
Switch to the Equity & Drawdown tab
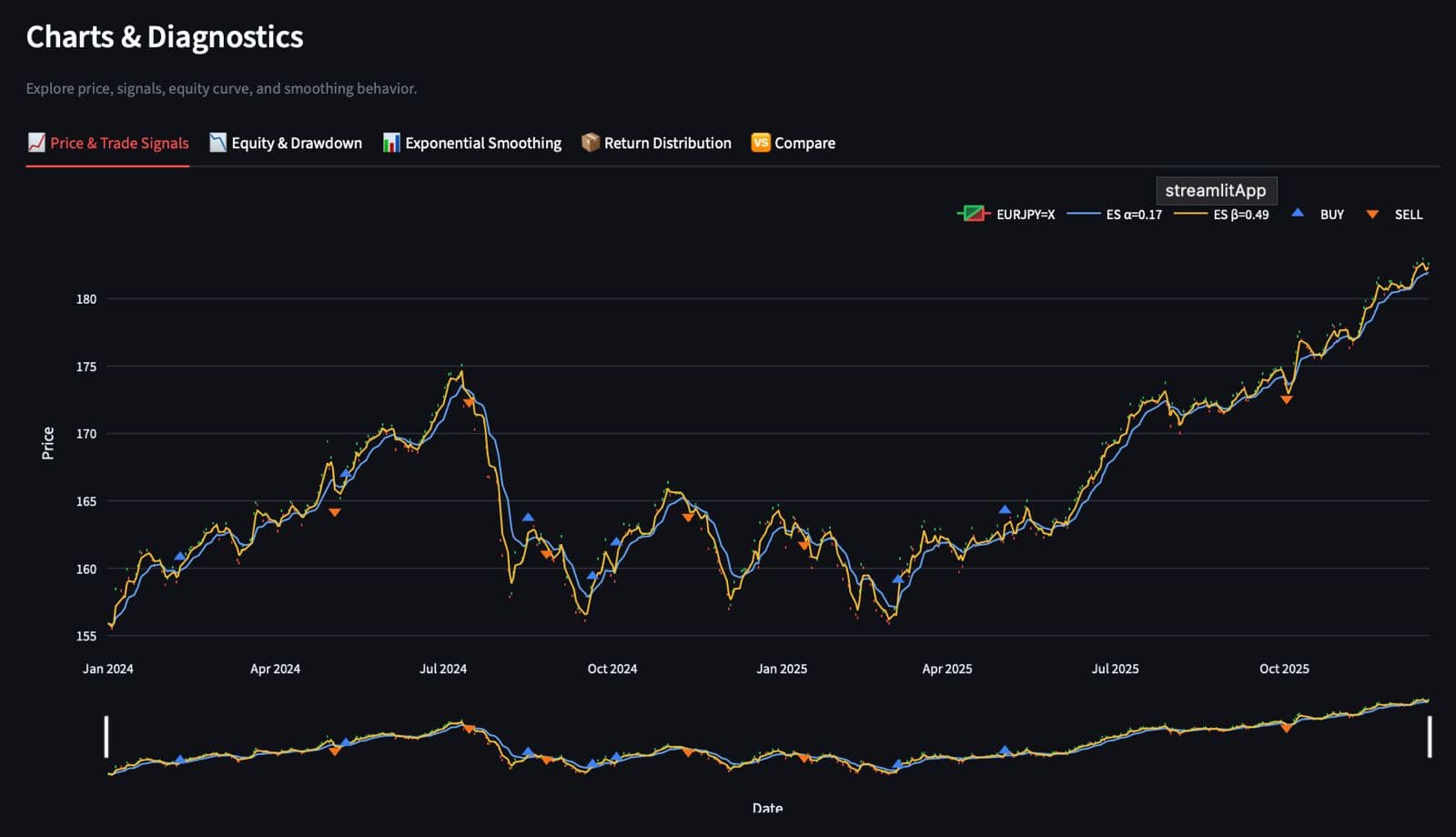296,143
